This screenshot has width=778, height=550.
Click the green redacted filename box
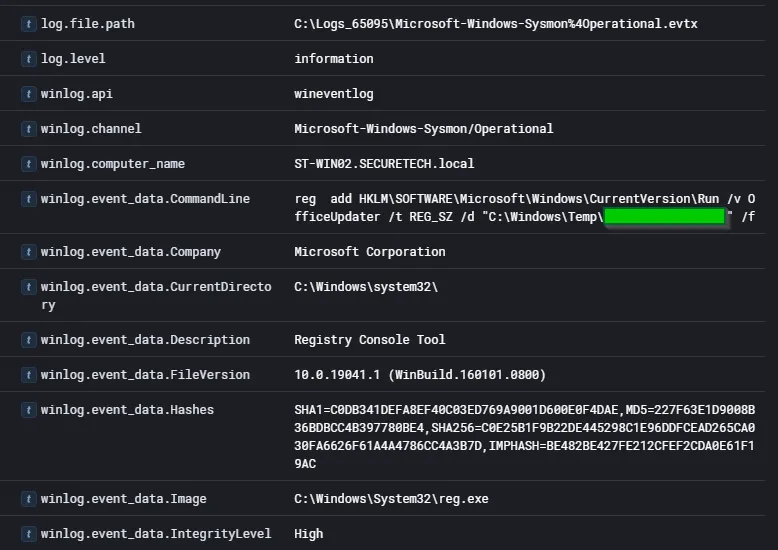(x=665, y=217)
